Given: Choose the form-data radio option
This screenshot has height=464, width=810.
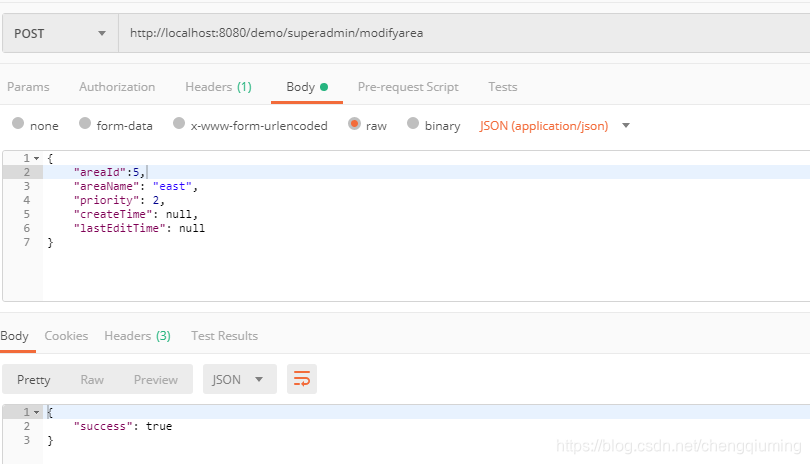Looking at the screenshot, I should click(85, 123).
